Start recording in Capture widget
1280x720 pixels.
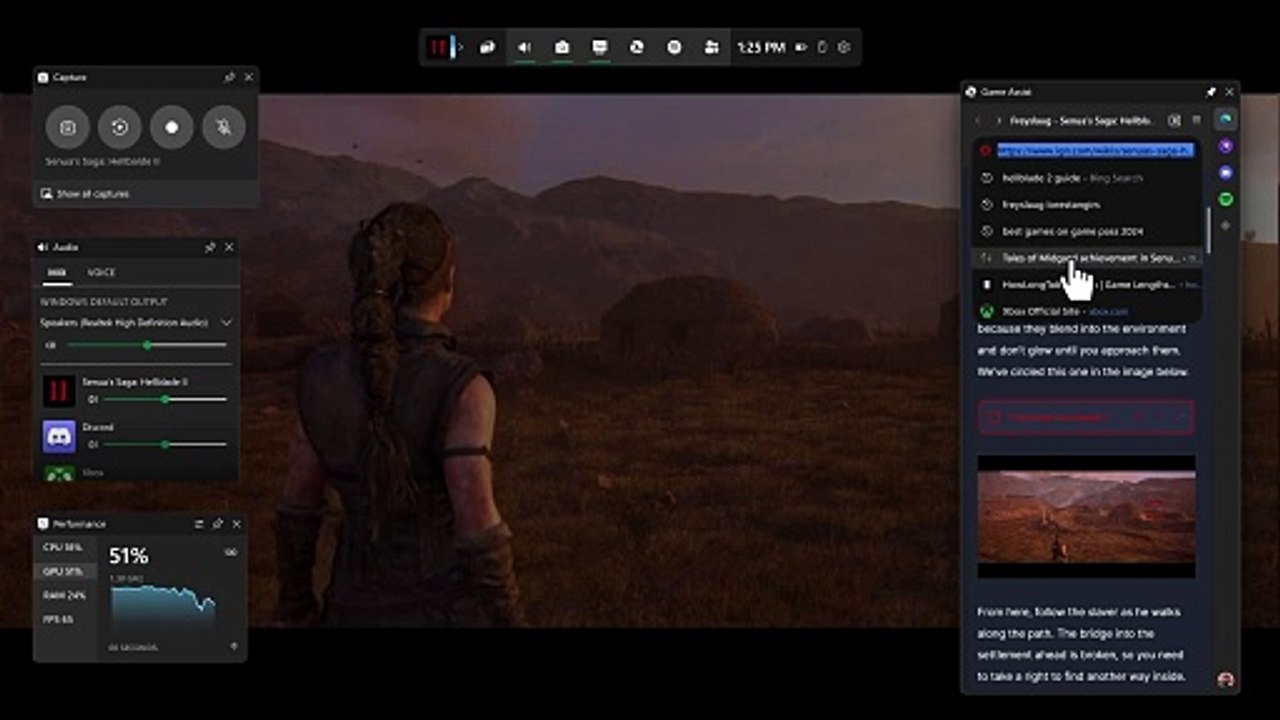pyautogui.click(x=171, y=128)
